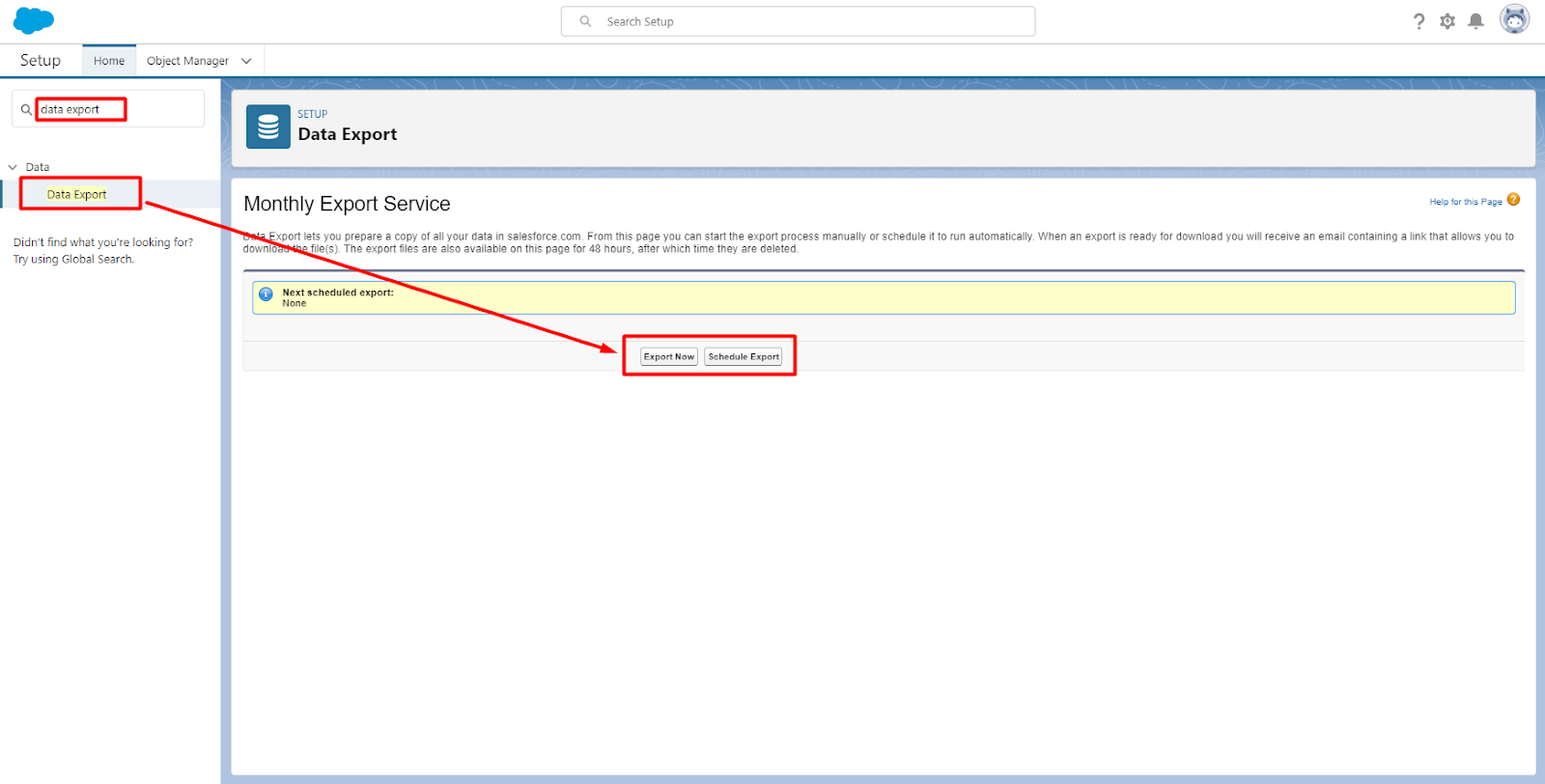Click the SETUP breadcrumb label
Image resolution: width=1545 pixels, height=784 pixels.
tap(312, 114)
